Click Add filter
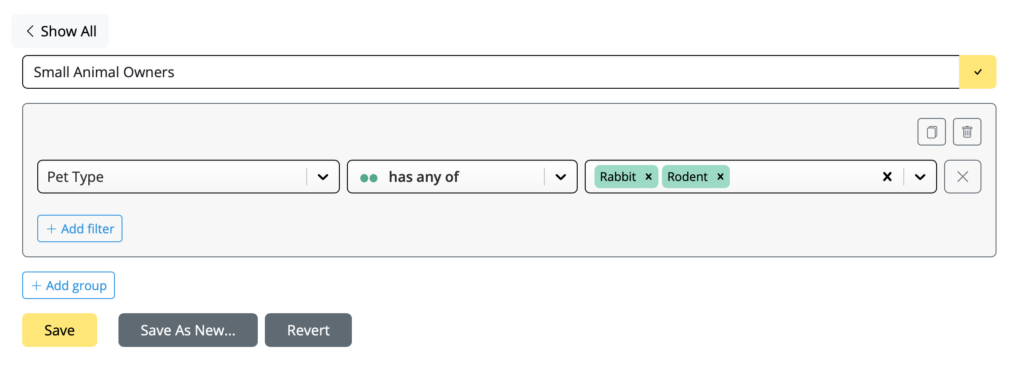Screen dimensions: 1024x370 pyautogui.click(x=80, y=229)
